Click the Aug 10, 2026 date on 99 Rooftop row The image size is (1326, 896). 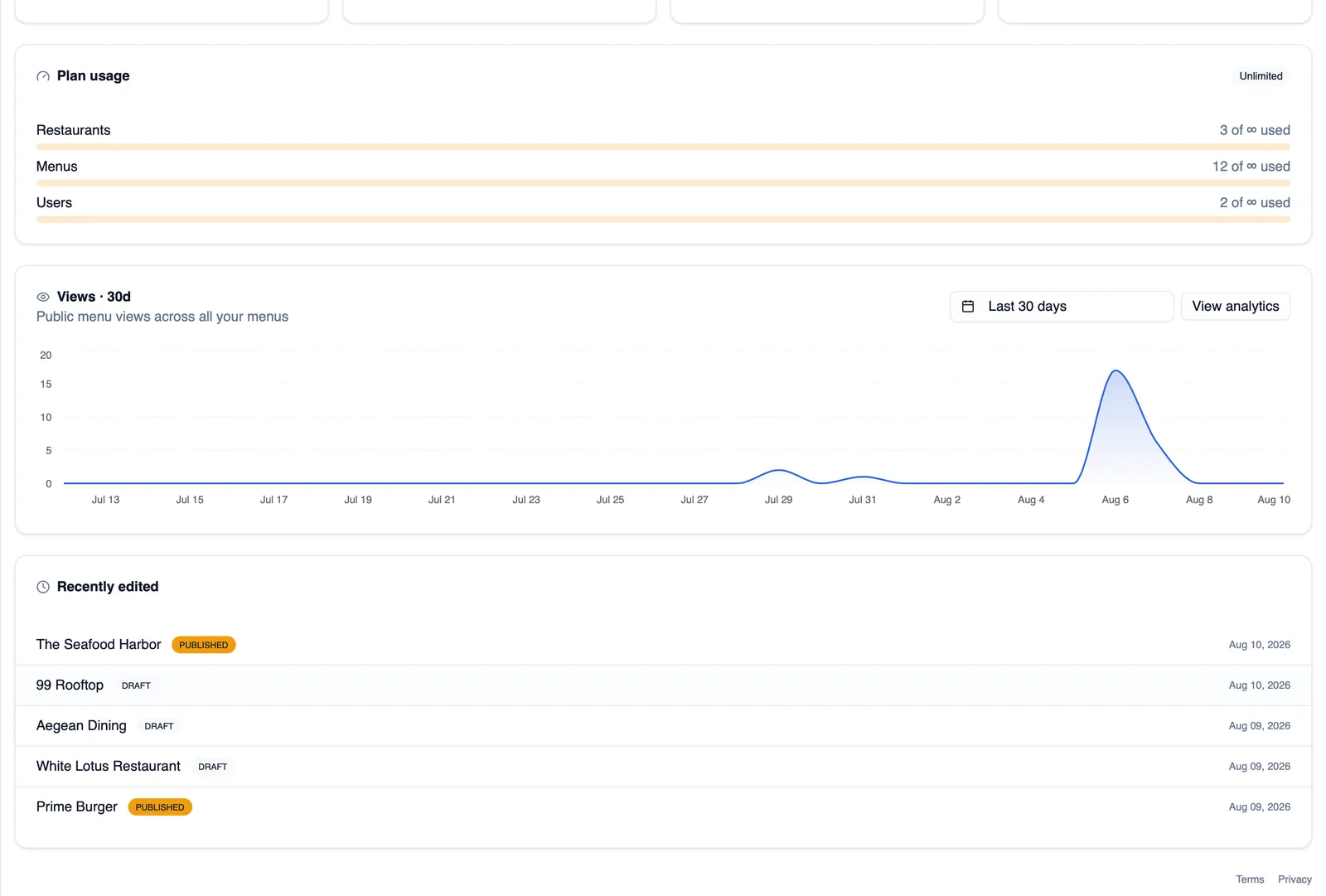[x=1259, y=685]
